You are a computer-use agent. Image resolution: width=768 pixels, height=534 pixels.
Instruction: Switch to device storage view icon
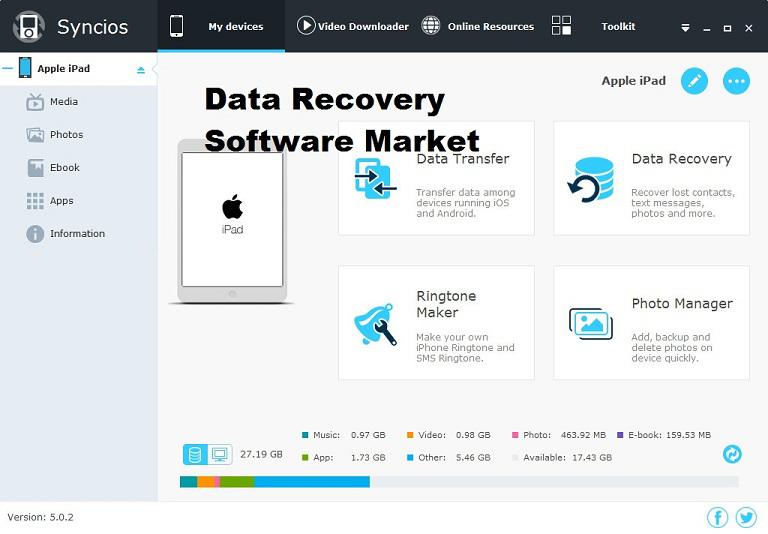click(195, 455)
